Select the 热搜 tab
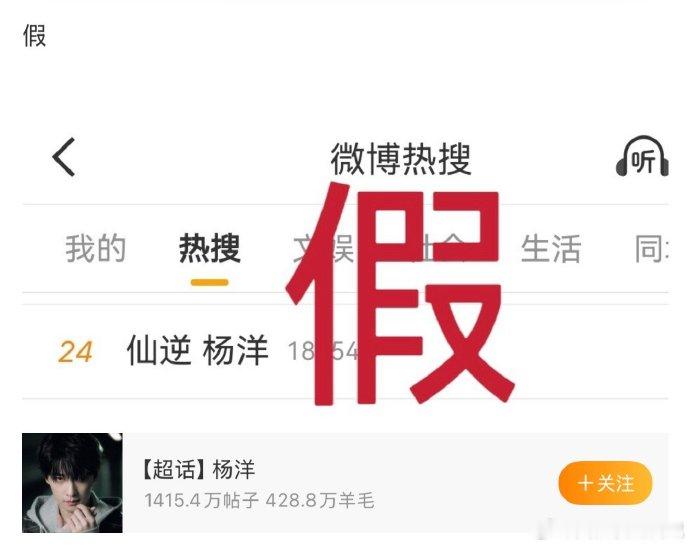This screenshot has height=546, width=690. tap(209, 249)
